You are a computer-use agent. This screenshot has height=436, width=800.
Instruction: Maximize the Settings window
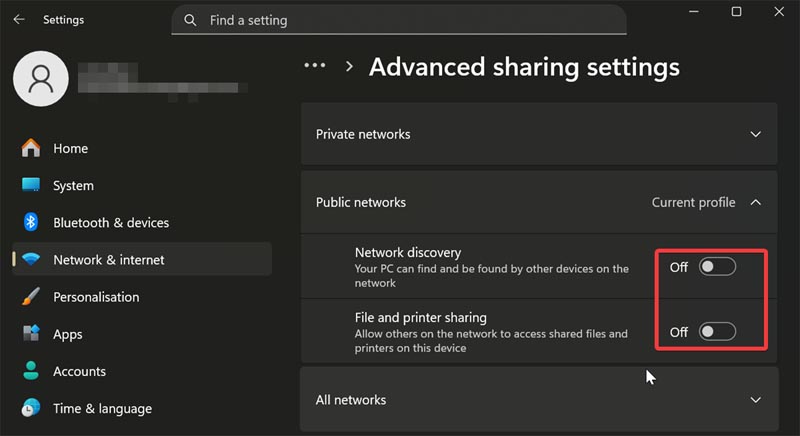(x=736, y=12)
